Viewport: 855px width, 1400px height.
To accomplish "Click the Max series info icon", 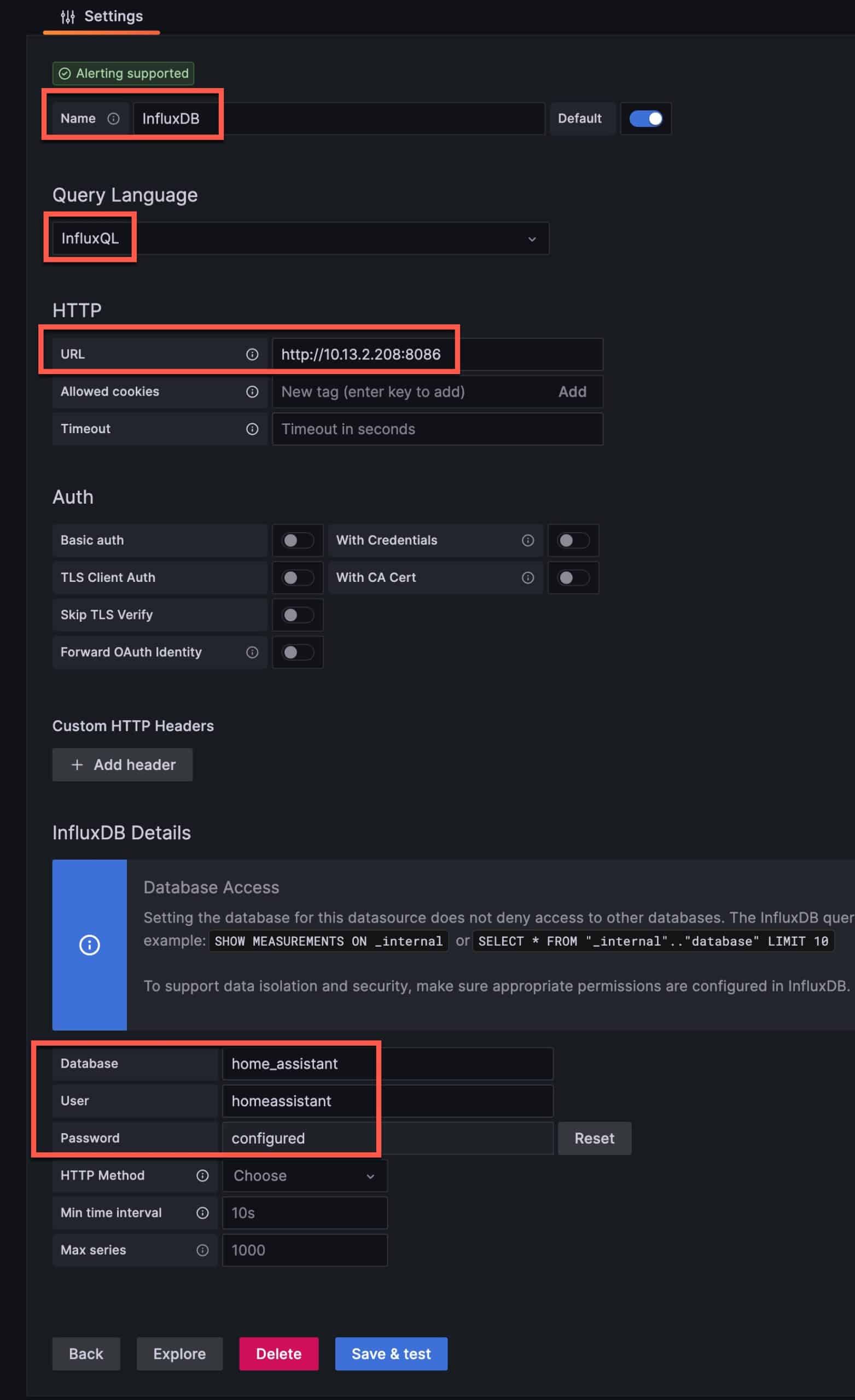I will (x=202, y=1250).
